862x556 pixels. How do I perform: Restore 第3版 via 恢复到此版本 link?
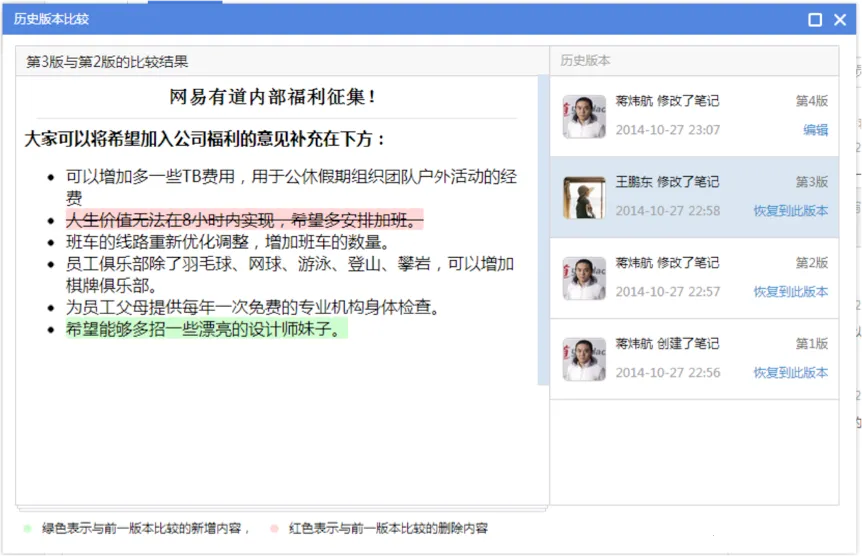[x=791, y=211]
